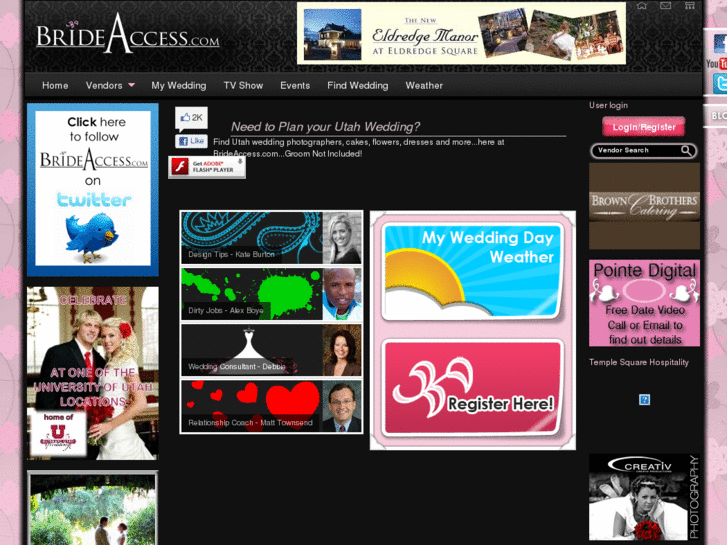Open Wedding Consultant - Debbie video tile
Viewport: 727px width, 545px height.
coord(271,350)
